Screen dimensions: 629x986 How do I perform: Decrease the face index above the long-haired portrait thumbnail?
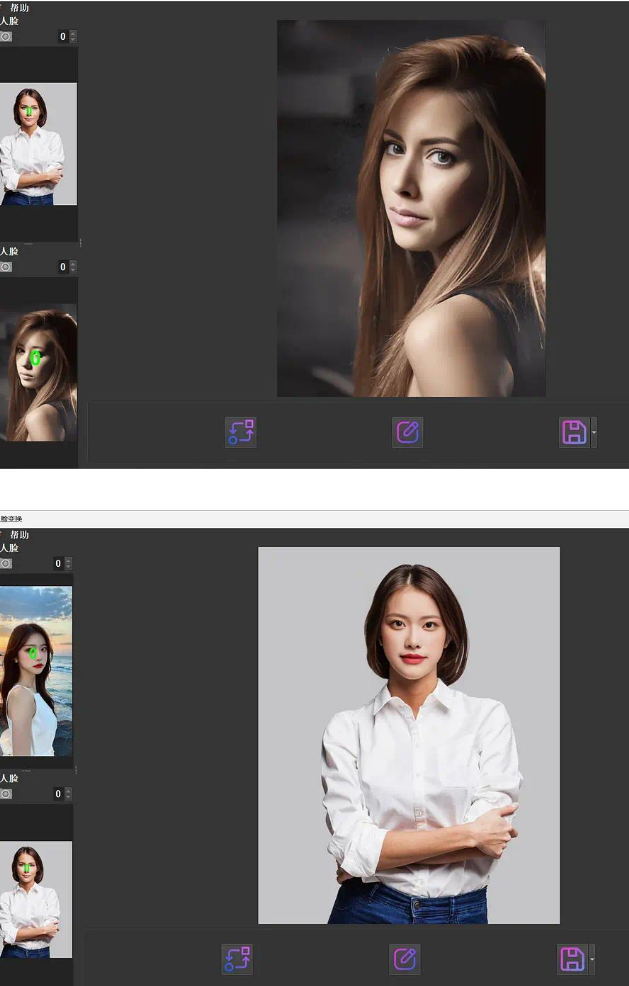click(73, 270)
